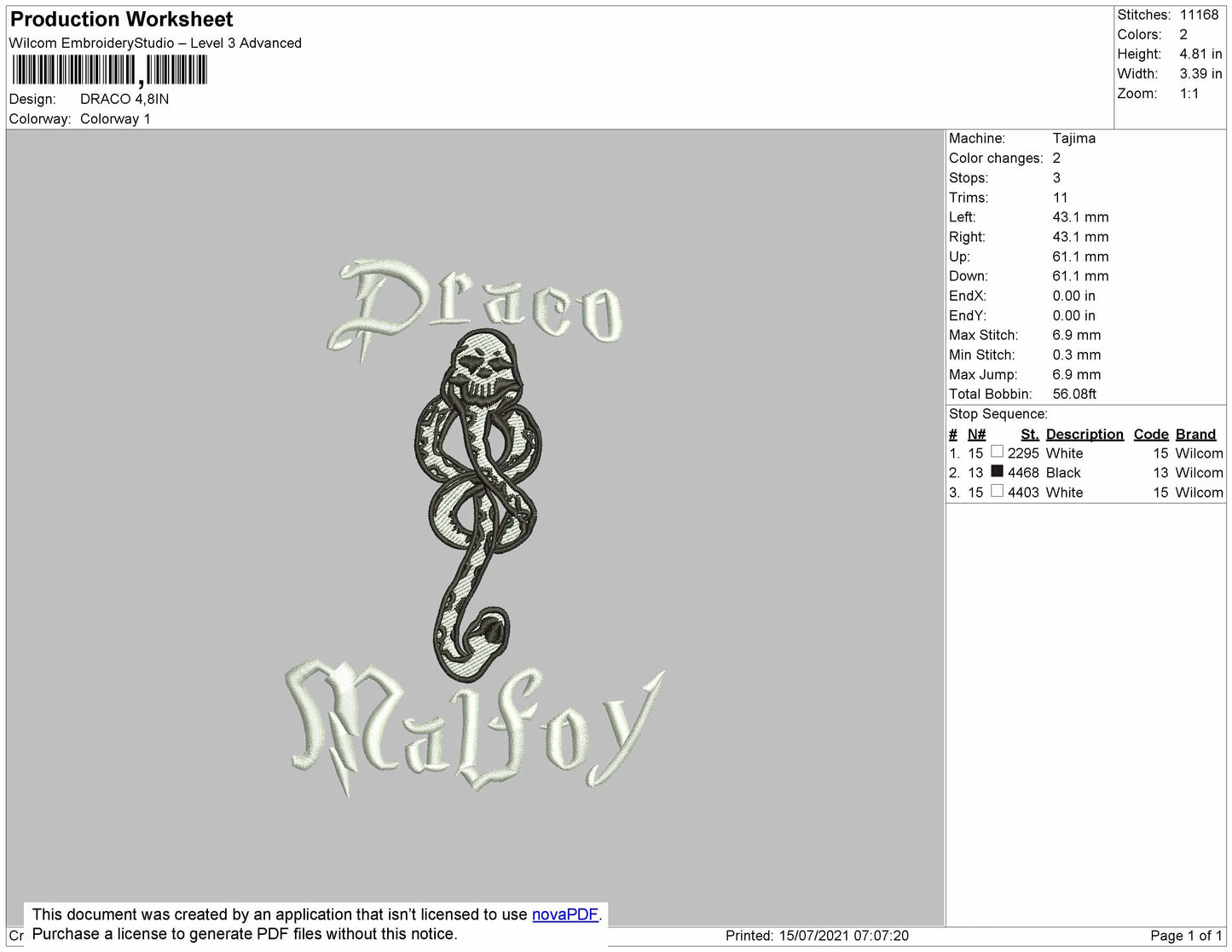Click the height value '4.81 in'

coord(1200,55)
